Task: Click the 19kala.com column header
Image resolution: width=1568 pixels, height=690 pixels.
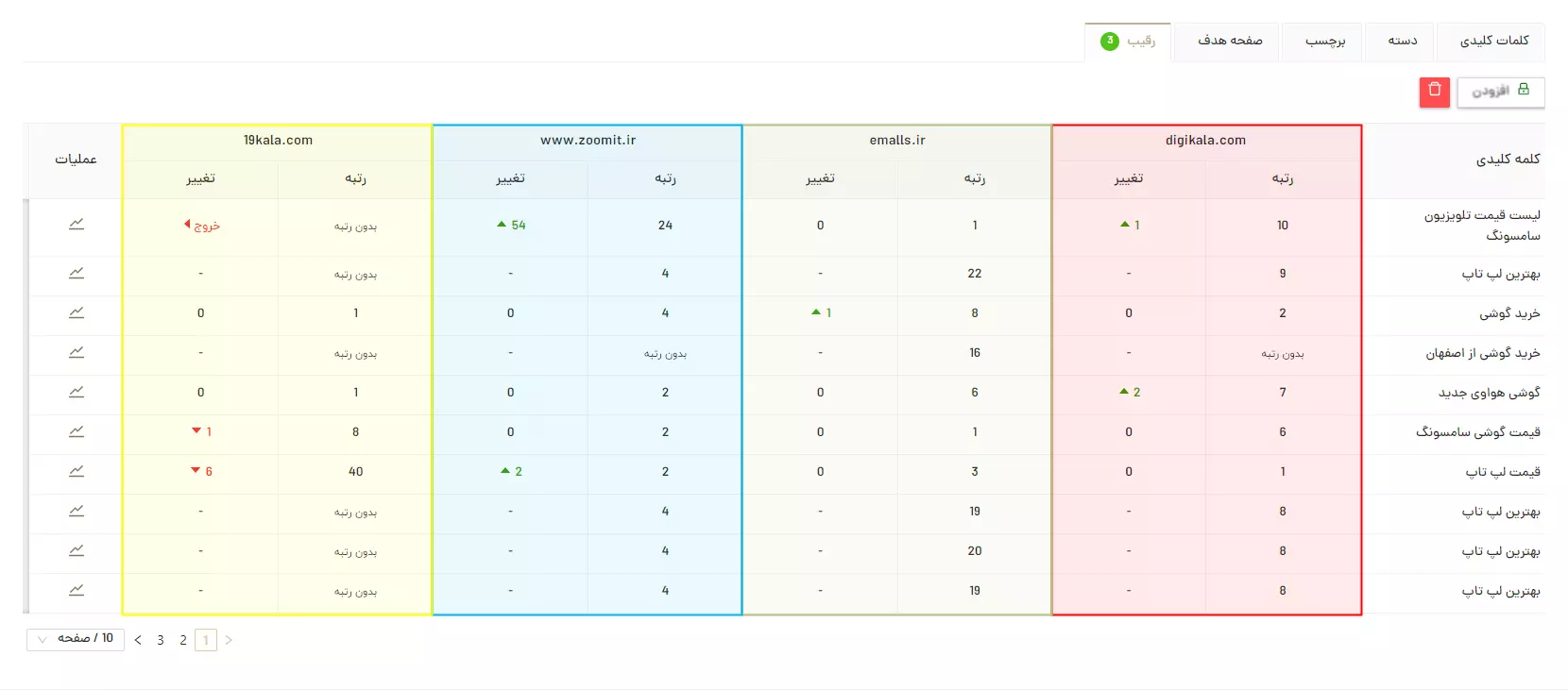Action: coord(278,141)
